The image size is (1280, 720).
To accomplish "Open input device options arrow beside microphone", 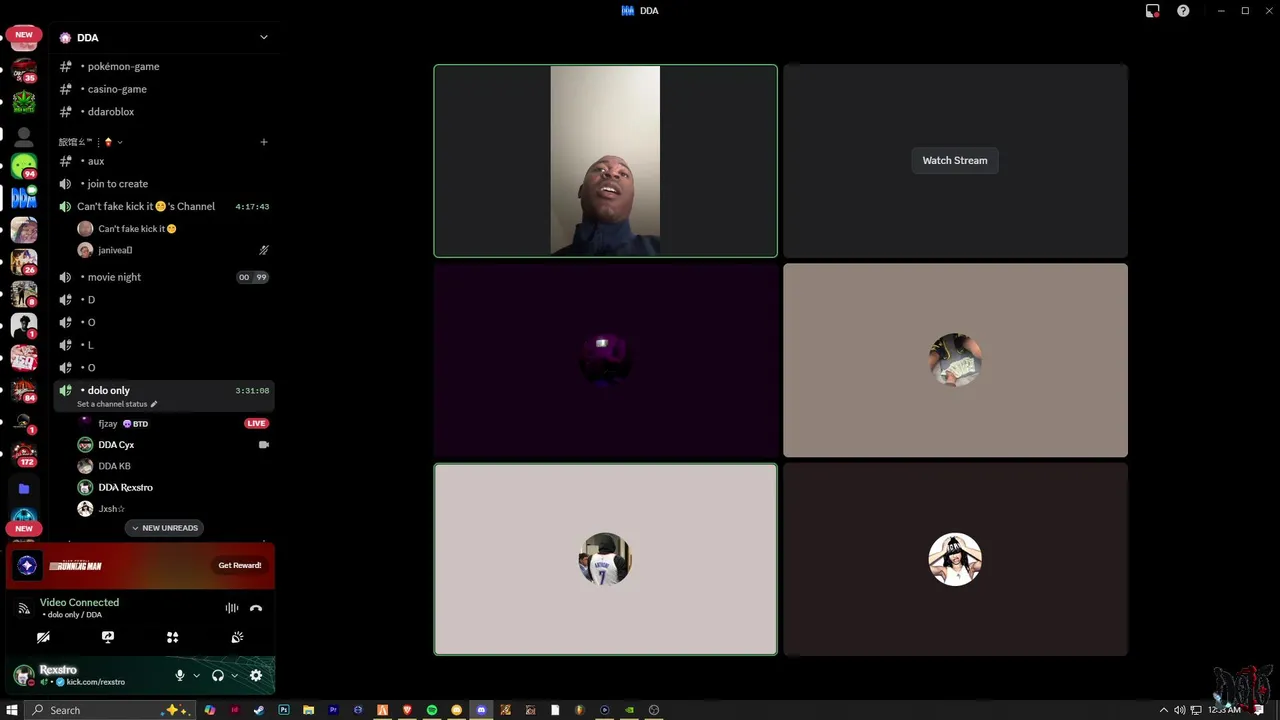I will 196,676.
